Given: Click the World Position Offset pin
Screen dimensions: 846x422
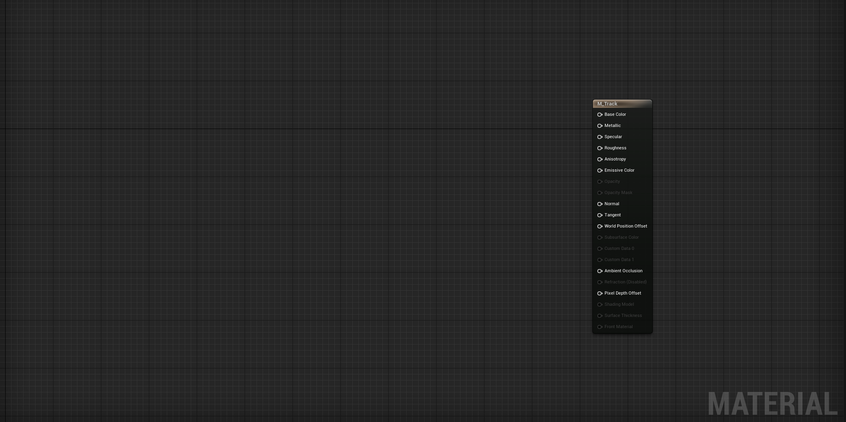Looking at the screenshot, I should tap(600, 226).
